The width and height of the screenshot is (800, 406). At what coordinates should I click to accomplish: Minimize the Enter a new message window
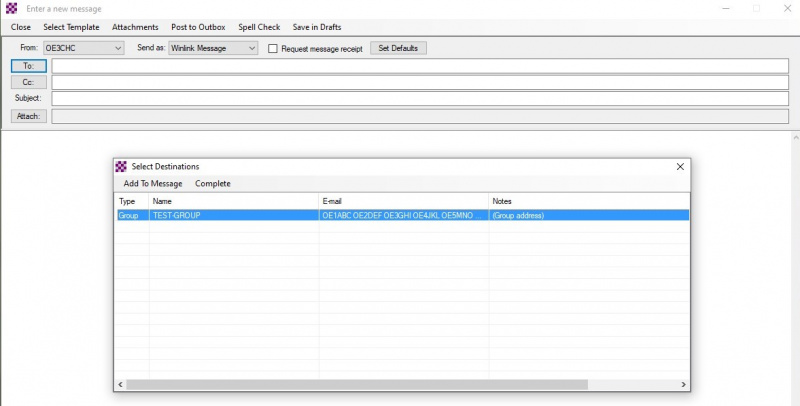[x=726, y=8]
